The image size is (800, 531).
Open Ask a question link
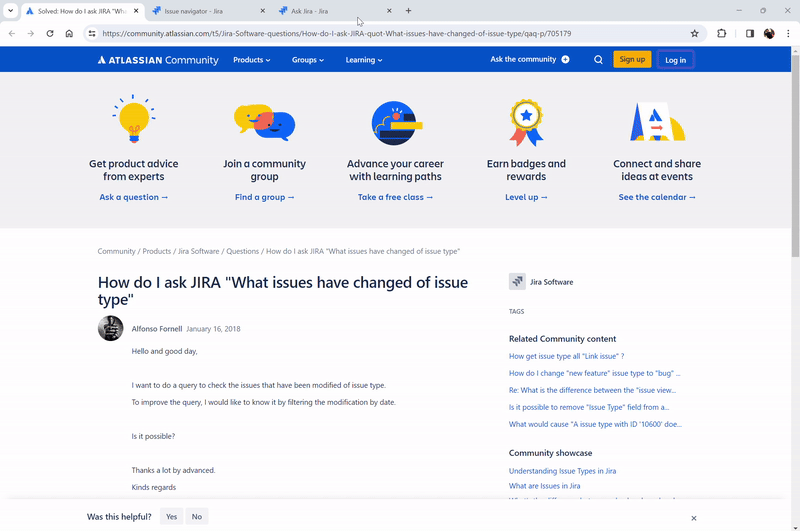(134, 197)
